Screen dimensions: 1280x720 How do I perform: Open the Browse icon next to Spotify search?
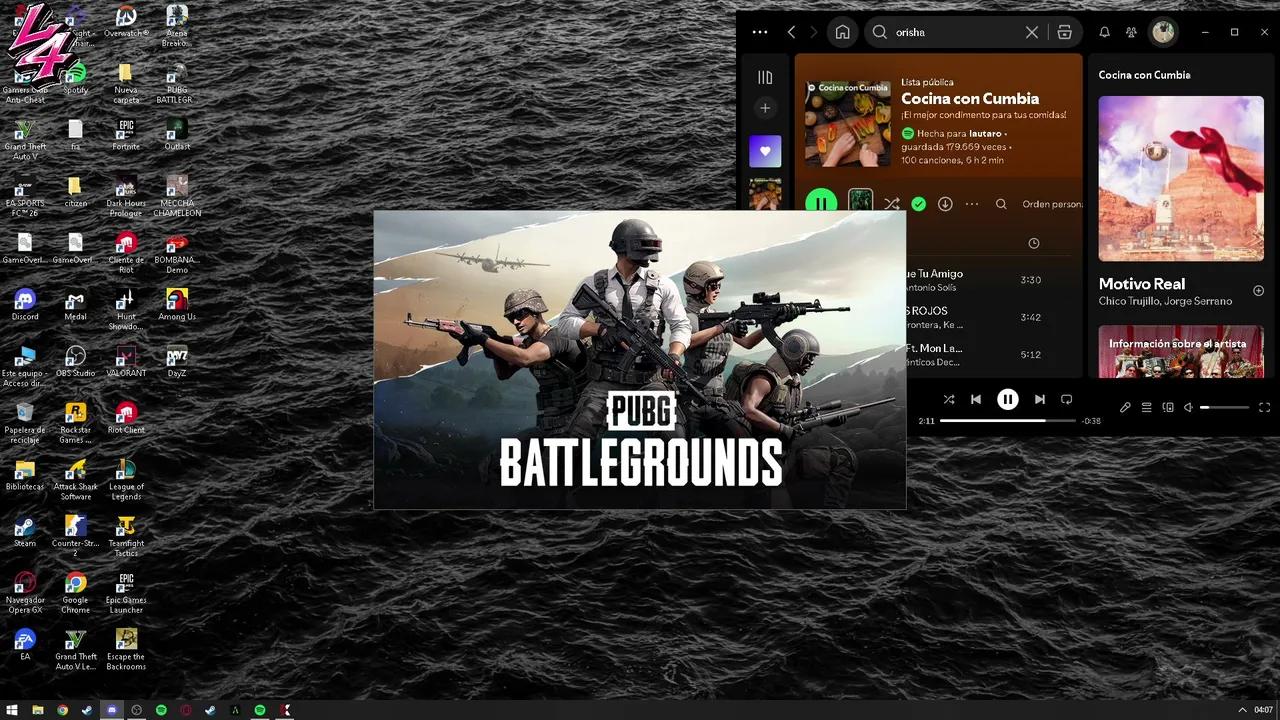[x=1064, y=32]
